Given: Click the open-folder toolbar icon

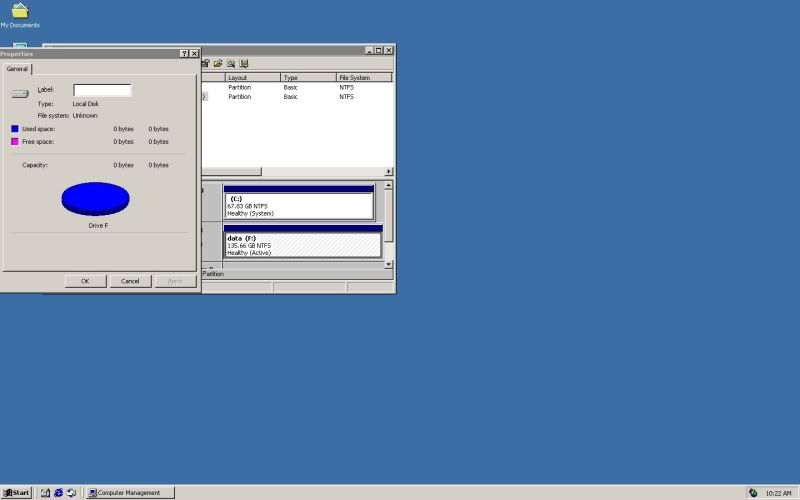Looking at the screenshot, I should tap(218, 64).
